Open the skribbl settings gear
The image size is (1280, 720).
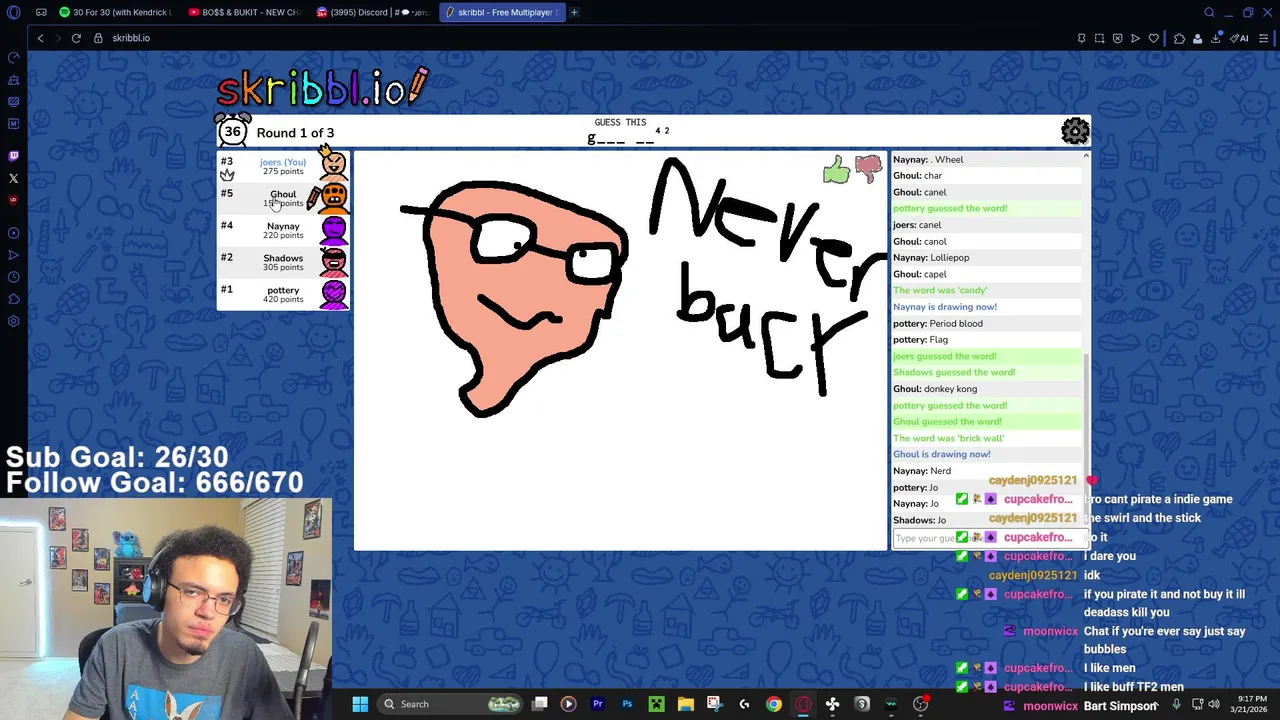1075,131
